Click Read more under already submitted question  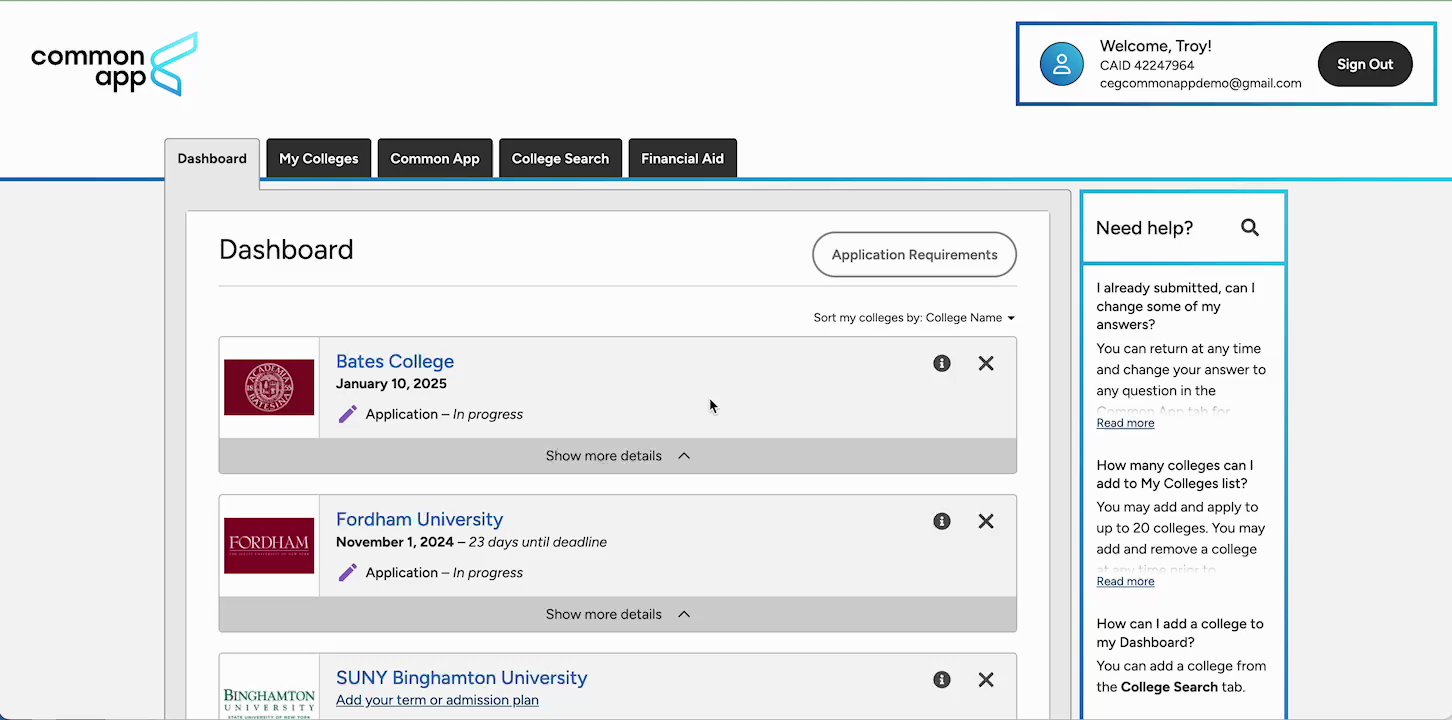tap(1125, 423)
